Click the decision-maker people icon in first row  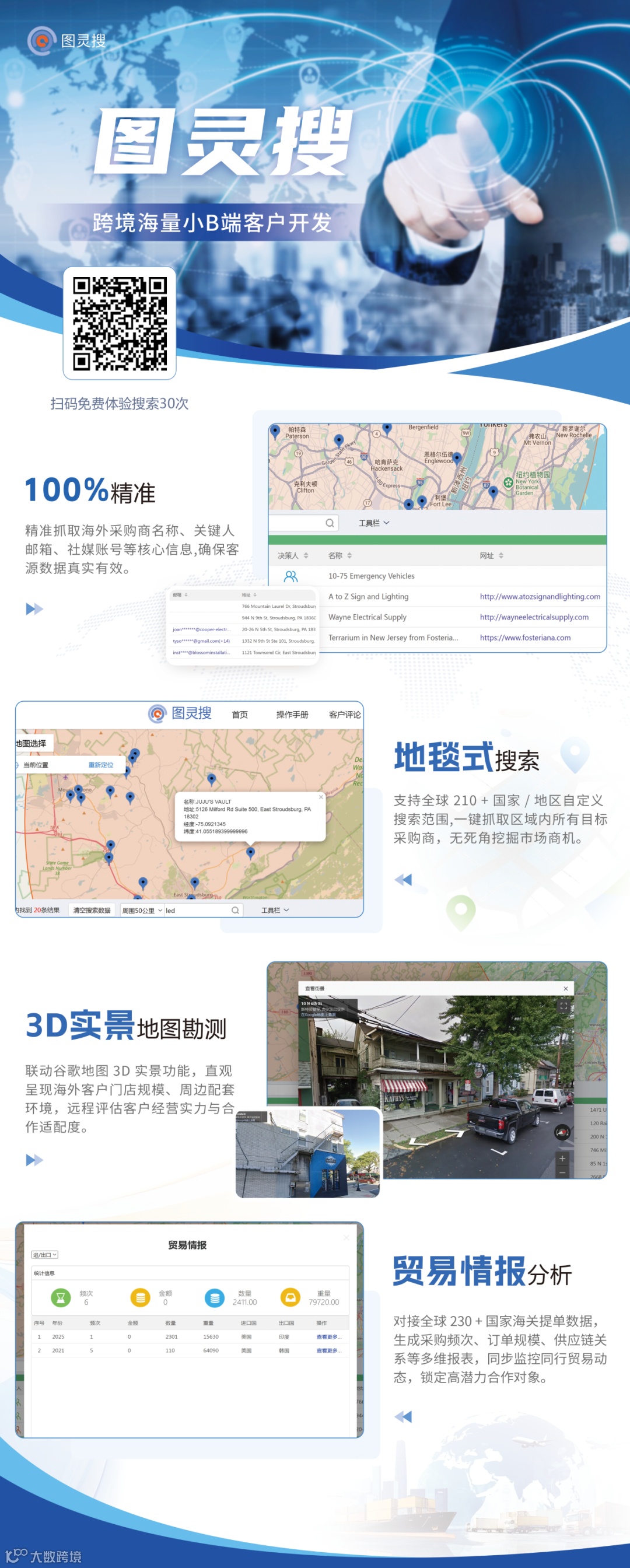291,576
